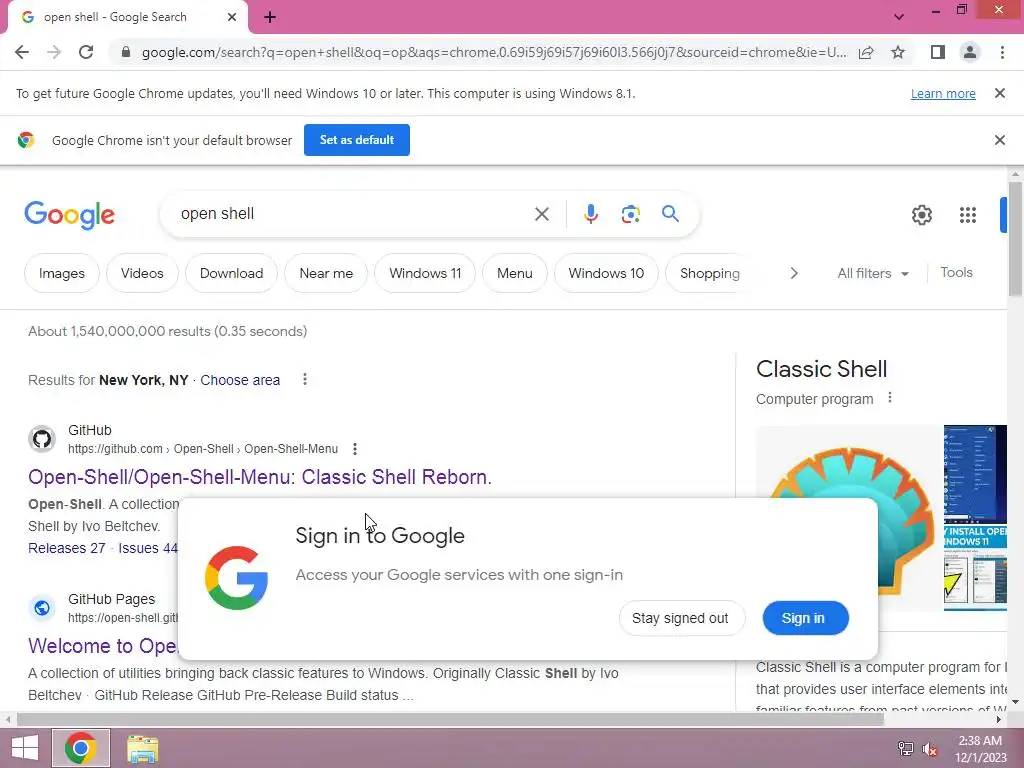Click GitHub favicon in first result
The image size is (1024, 768).
[x=42, y=439]
